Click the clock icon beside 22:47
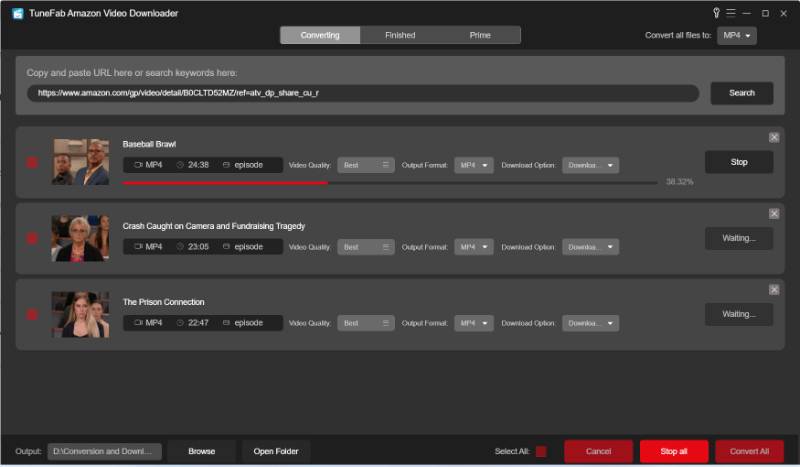800x467 pixels. click(x=180, y=323)
